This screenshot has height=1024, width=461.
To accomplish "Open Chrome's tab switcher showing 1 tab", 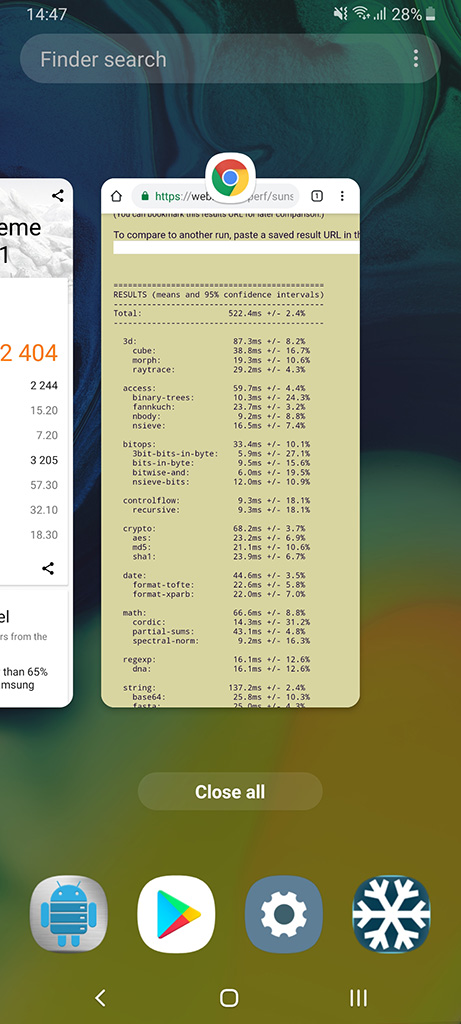I will (317, 196).
